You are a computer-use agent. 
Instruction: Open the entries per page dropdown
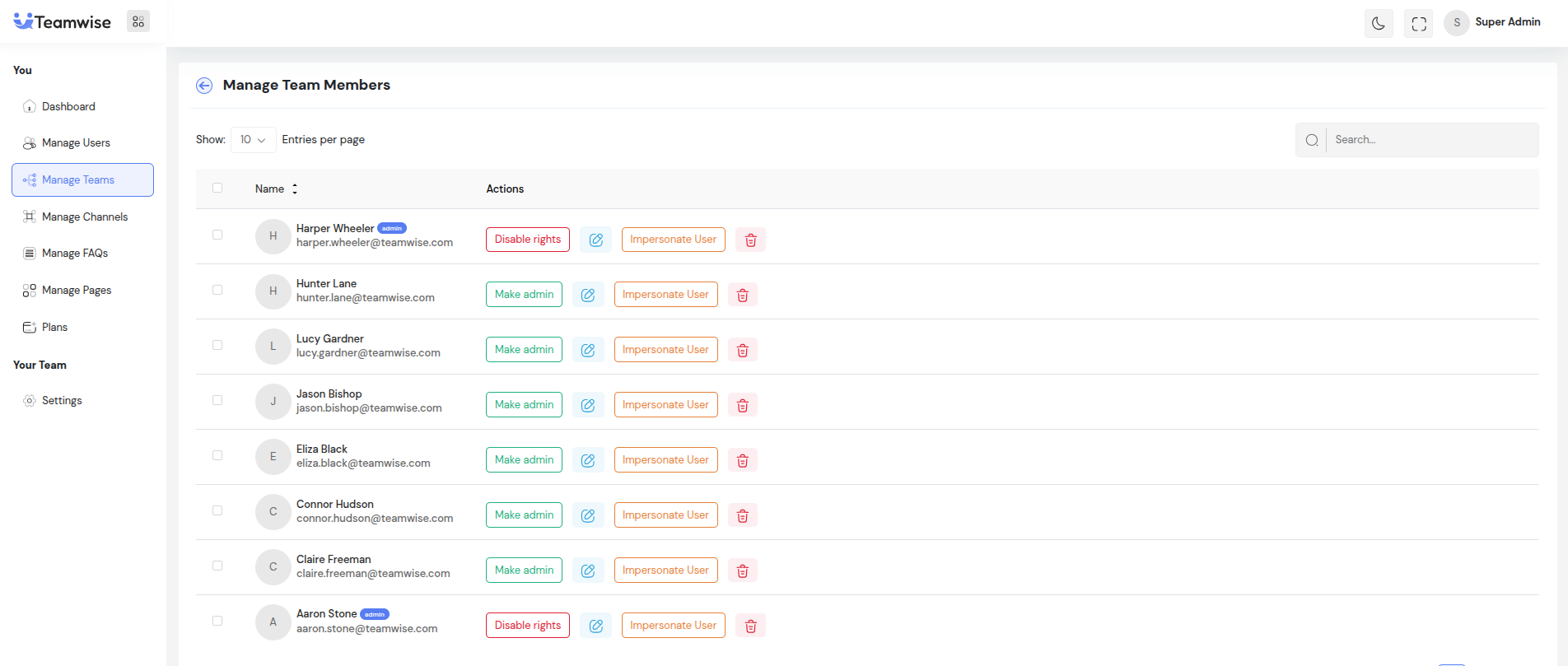[253, 140]
